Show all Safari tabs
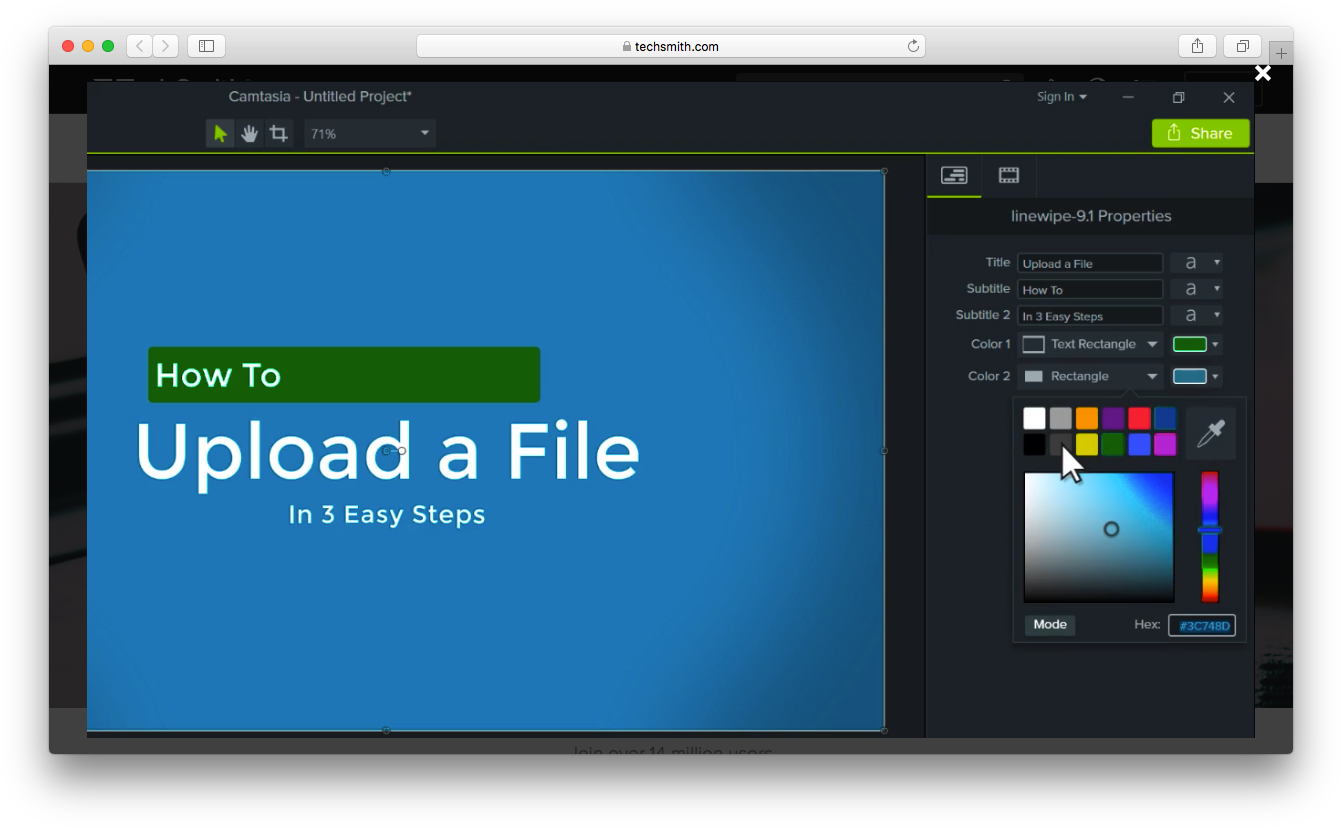The height and width of the screenshot is (828, 1341). [x=1242, y=46]
